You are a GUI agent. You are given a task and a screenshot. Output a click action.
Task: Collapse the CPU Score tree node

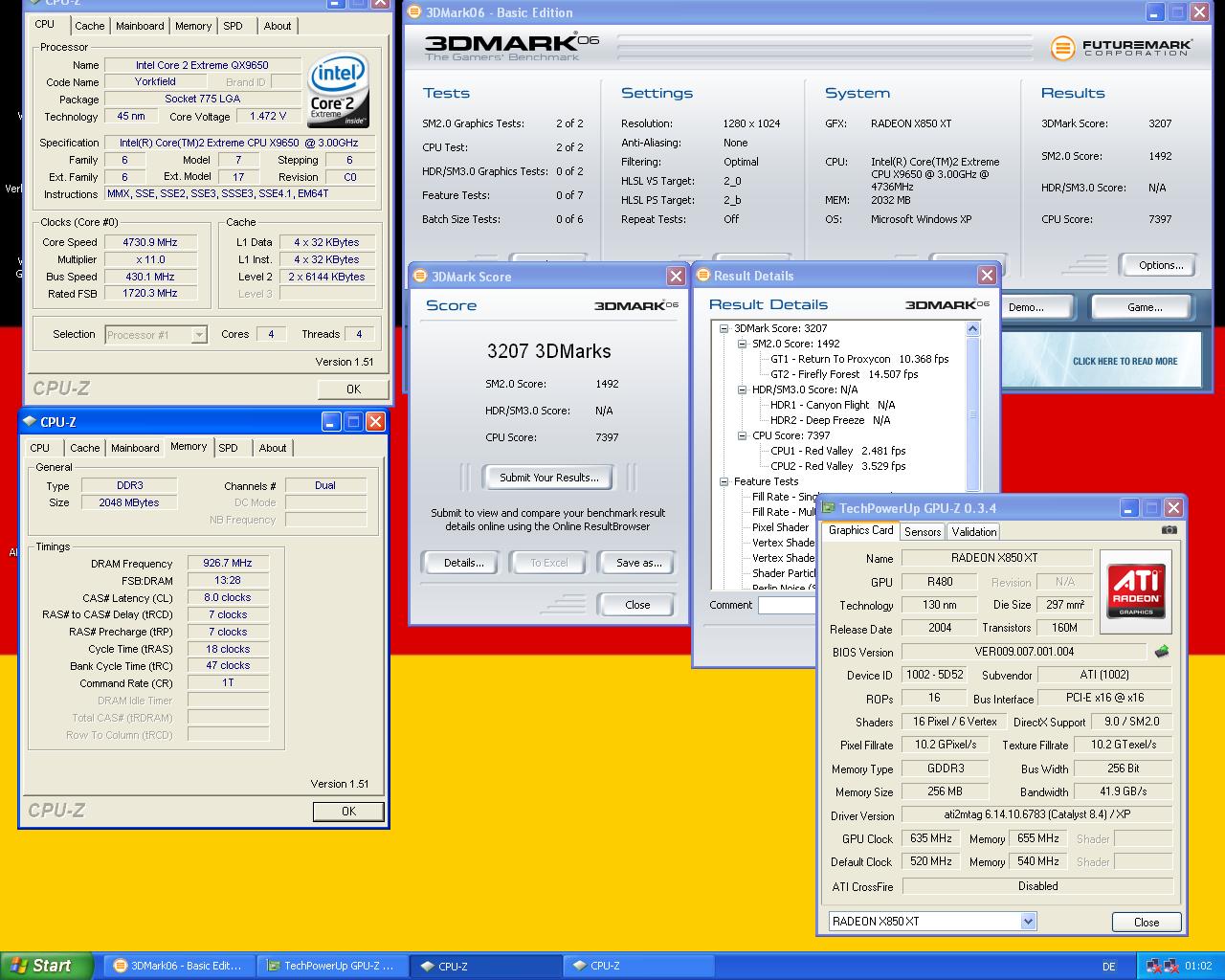point(742,435)
